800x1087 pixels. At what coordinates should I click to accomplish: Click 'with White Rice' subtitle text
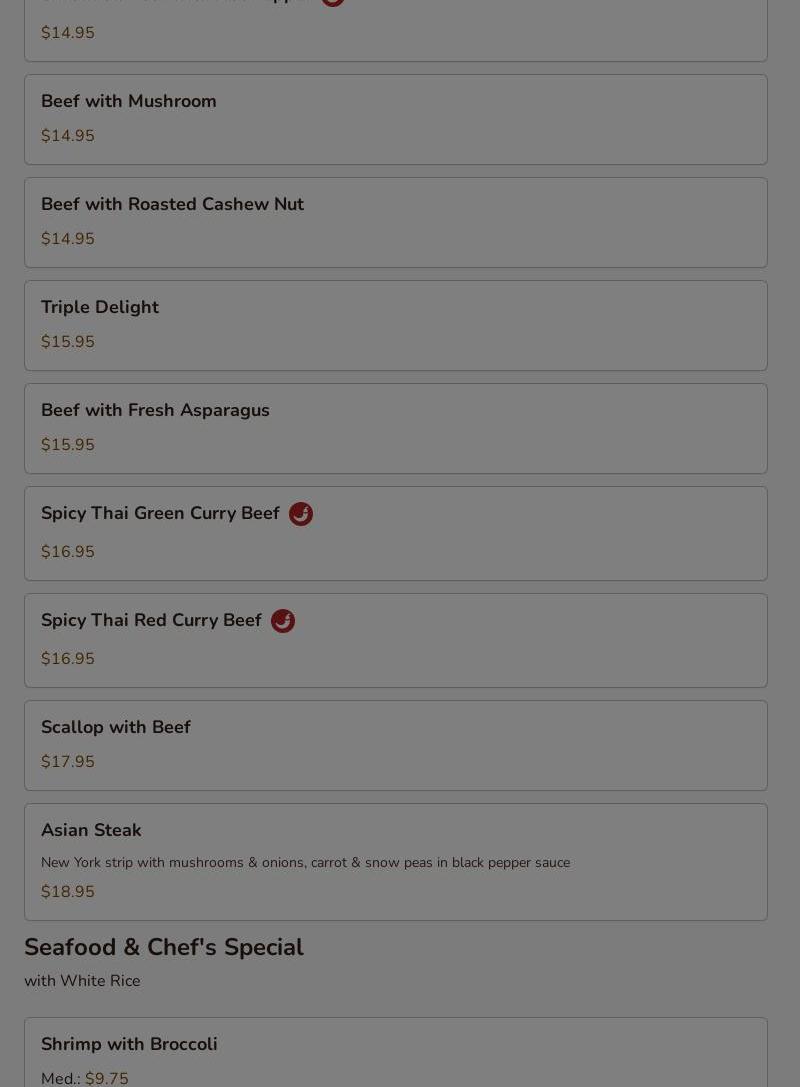[x=82, y=980]
